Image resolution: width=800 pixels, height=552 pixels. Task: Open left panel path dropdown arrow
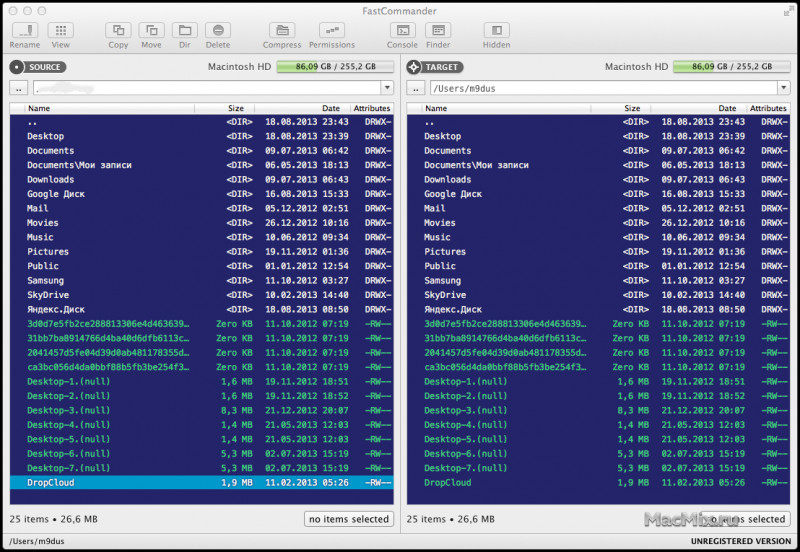387,88
